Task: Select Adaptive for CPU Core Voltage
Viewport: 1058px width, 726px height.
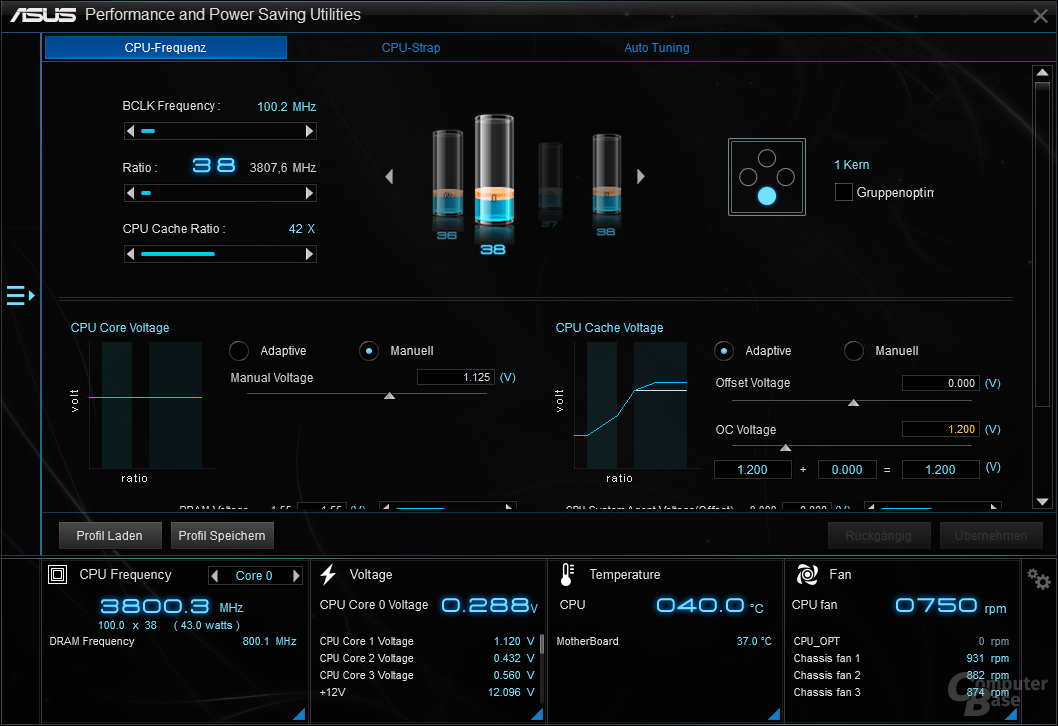Action: tap(239, 351)
